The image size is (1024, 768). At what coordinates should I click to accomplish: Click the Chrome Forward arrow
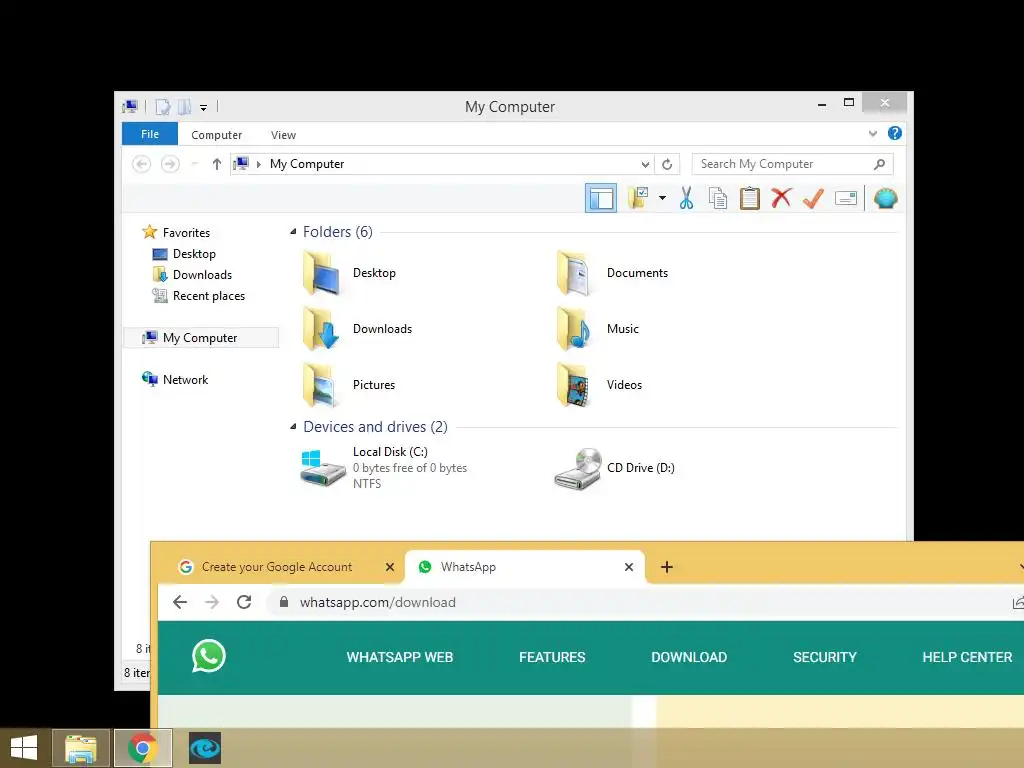point(212,602)
